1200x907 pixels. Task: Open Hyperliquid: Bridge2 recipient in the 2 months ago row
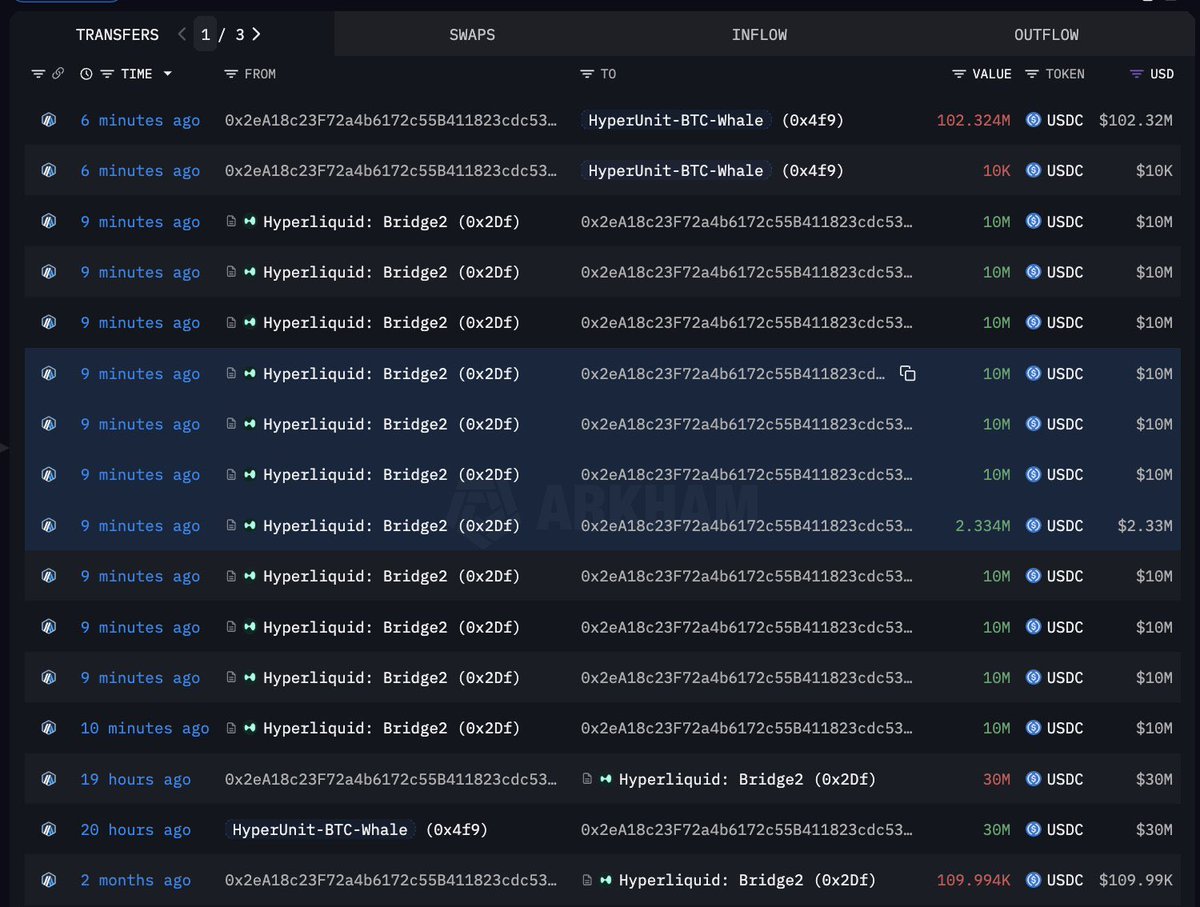point(747,881)
